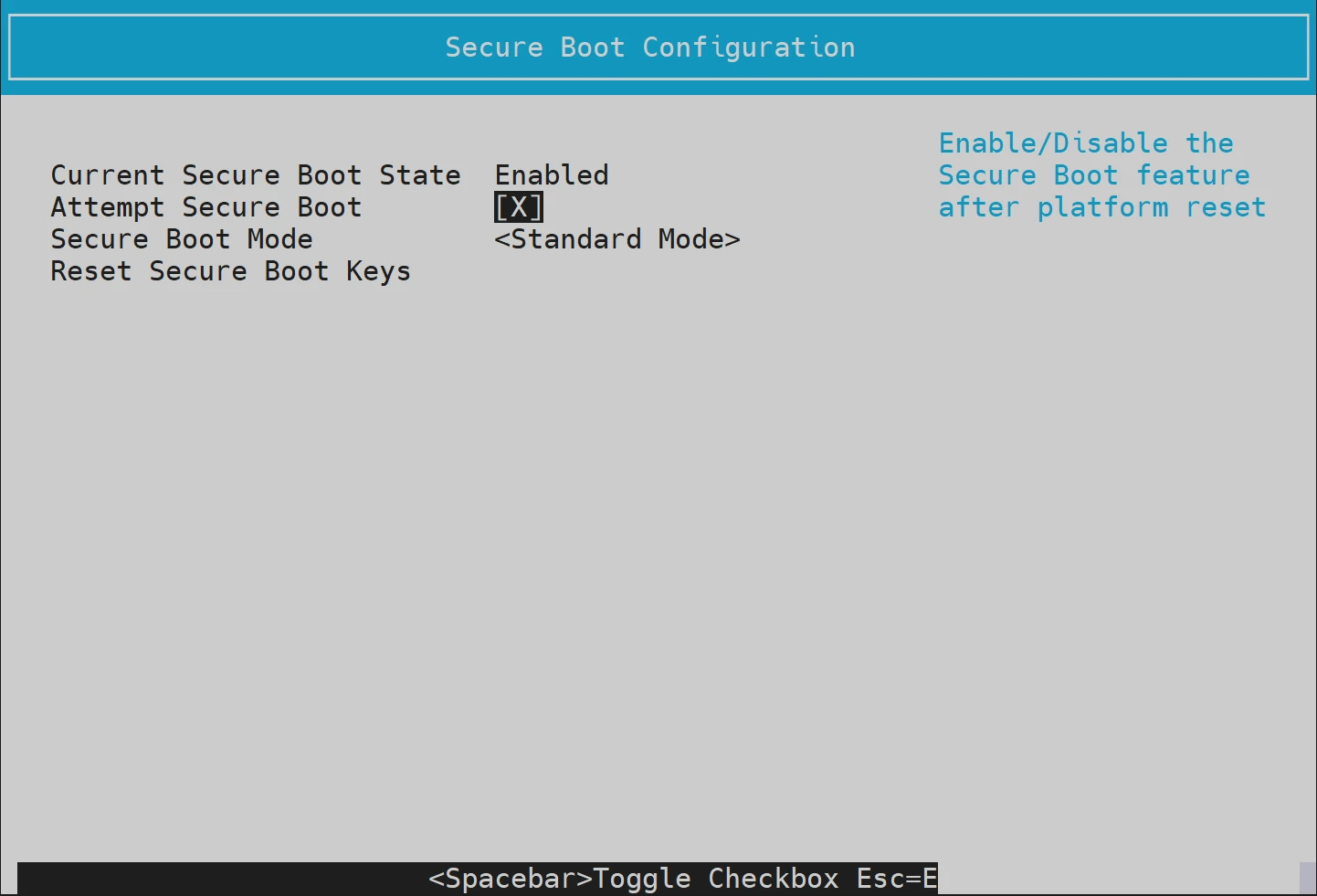
Task: Select the Attempt Secure Boot label
Action: pyautogui.click(x=206, y=207)
